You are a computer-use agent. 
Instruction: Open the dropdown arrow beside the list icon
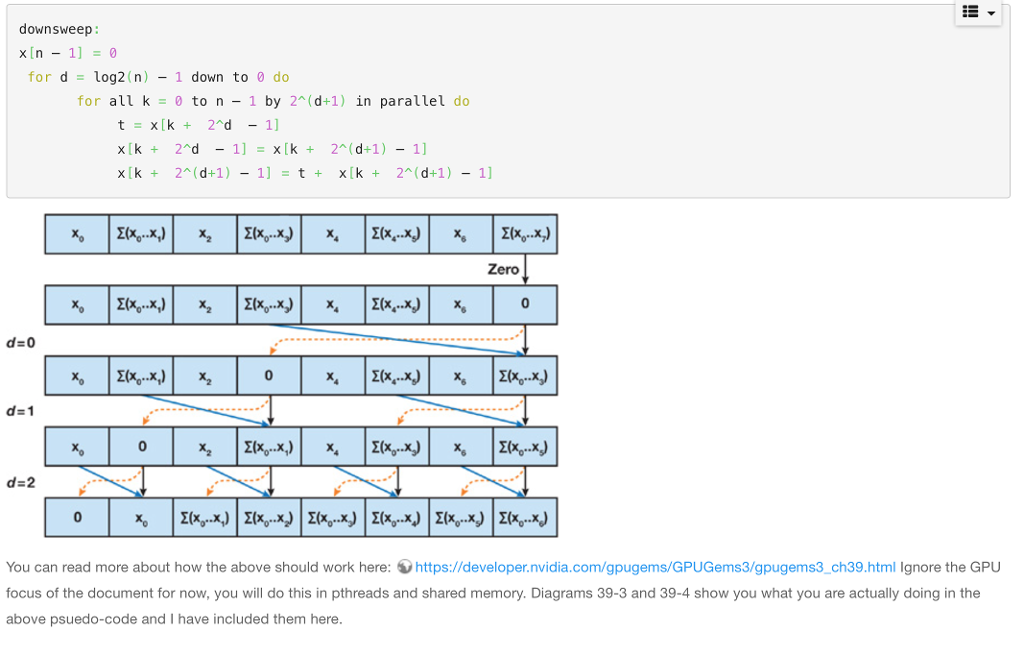990,14
